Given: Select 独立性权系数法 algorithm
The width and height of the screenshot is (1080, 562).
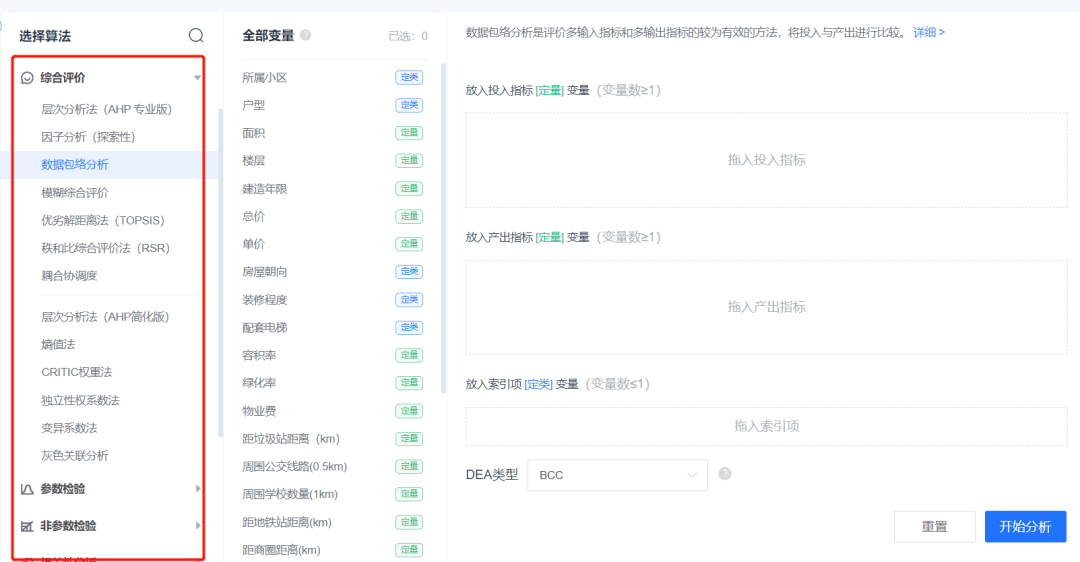Looking at the screenshot, I should [x=80, y=400].
